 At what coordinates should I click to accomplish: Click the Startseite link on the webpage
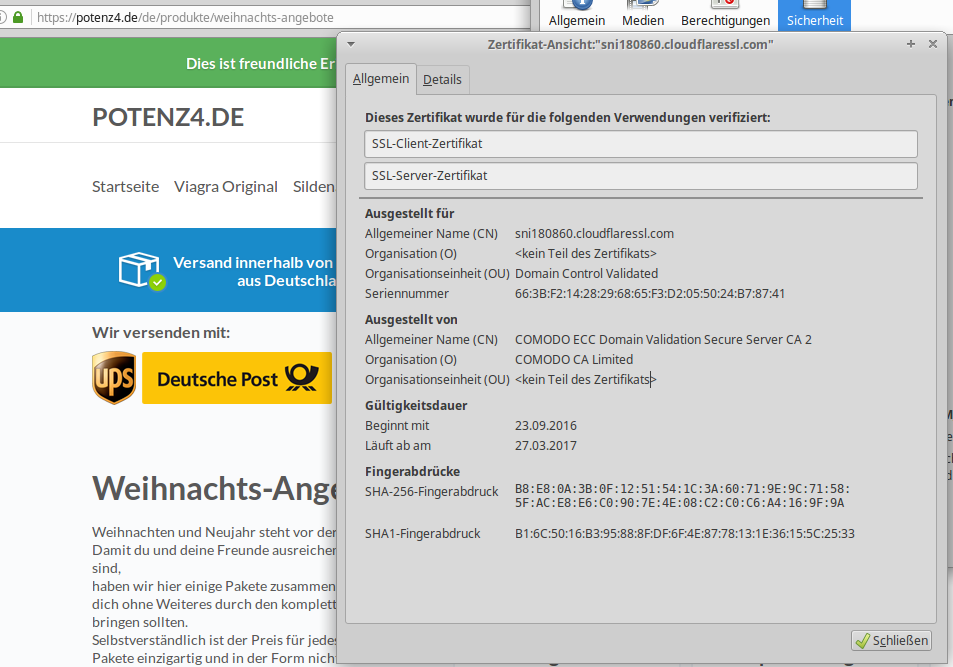[x=125, y=187]
